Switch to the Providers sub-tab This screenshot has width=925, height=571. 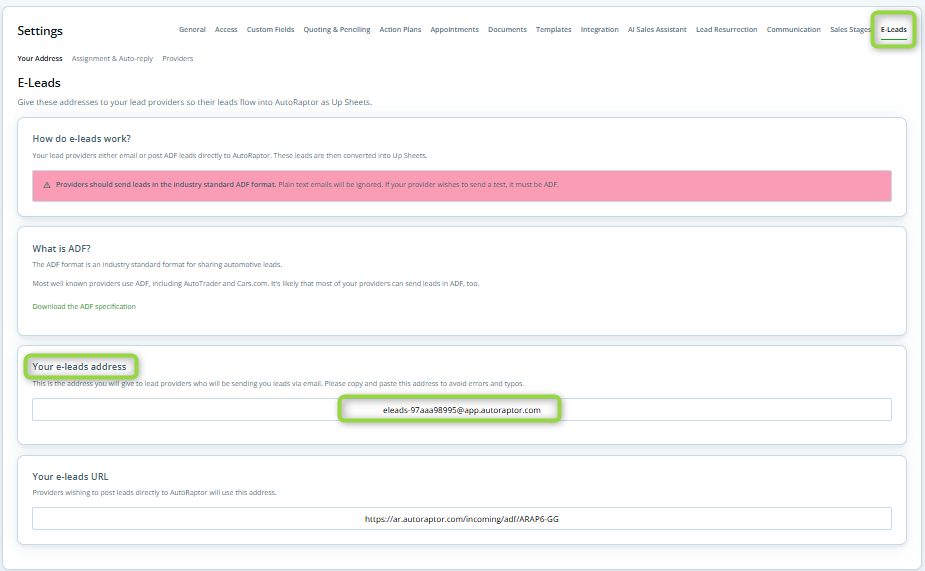(178, 58)
